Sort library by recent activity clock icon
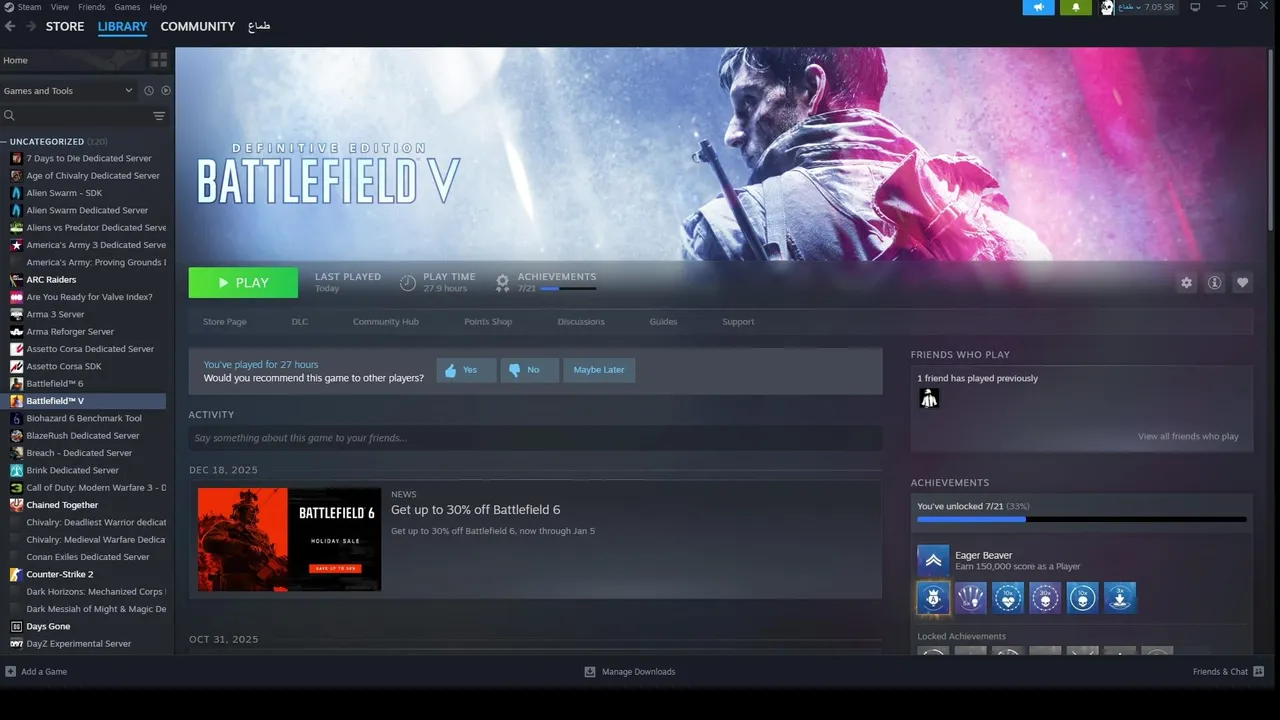The height and width of the screenshot is (720, 1280). pyautogui.click(x=149, y=90)
